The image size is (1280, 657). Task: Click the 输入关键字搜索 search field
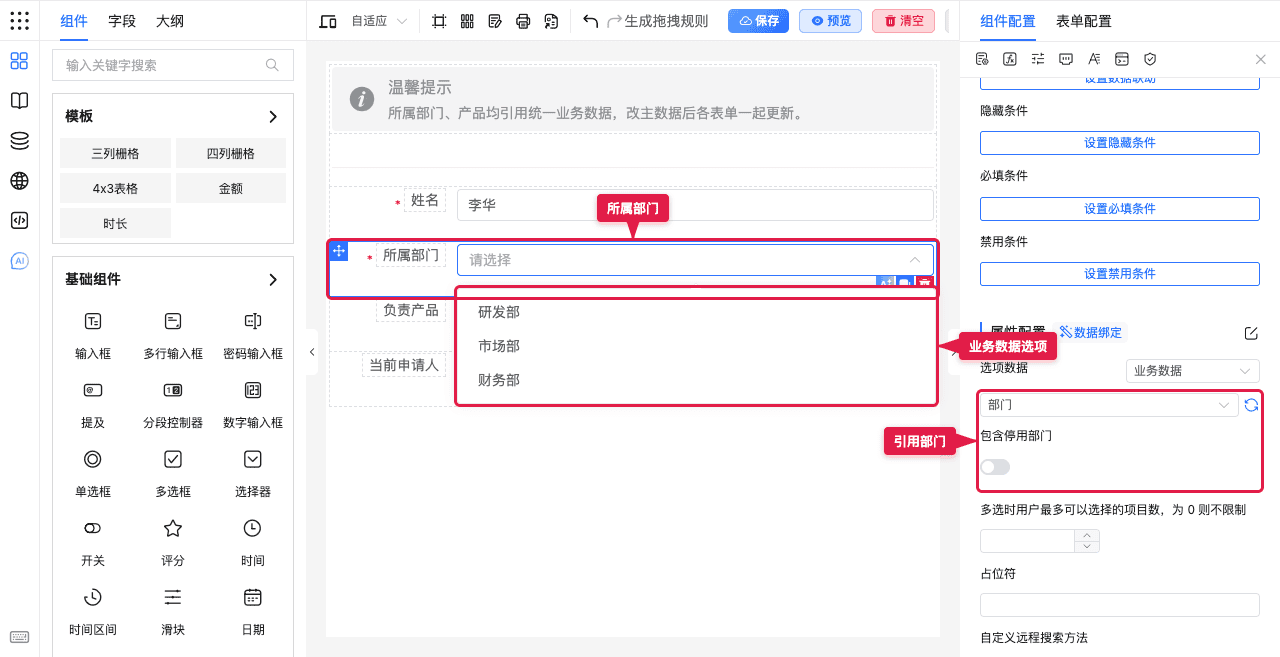point(173,65)
